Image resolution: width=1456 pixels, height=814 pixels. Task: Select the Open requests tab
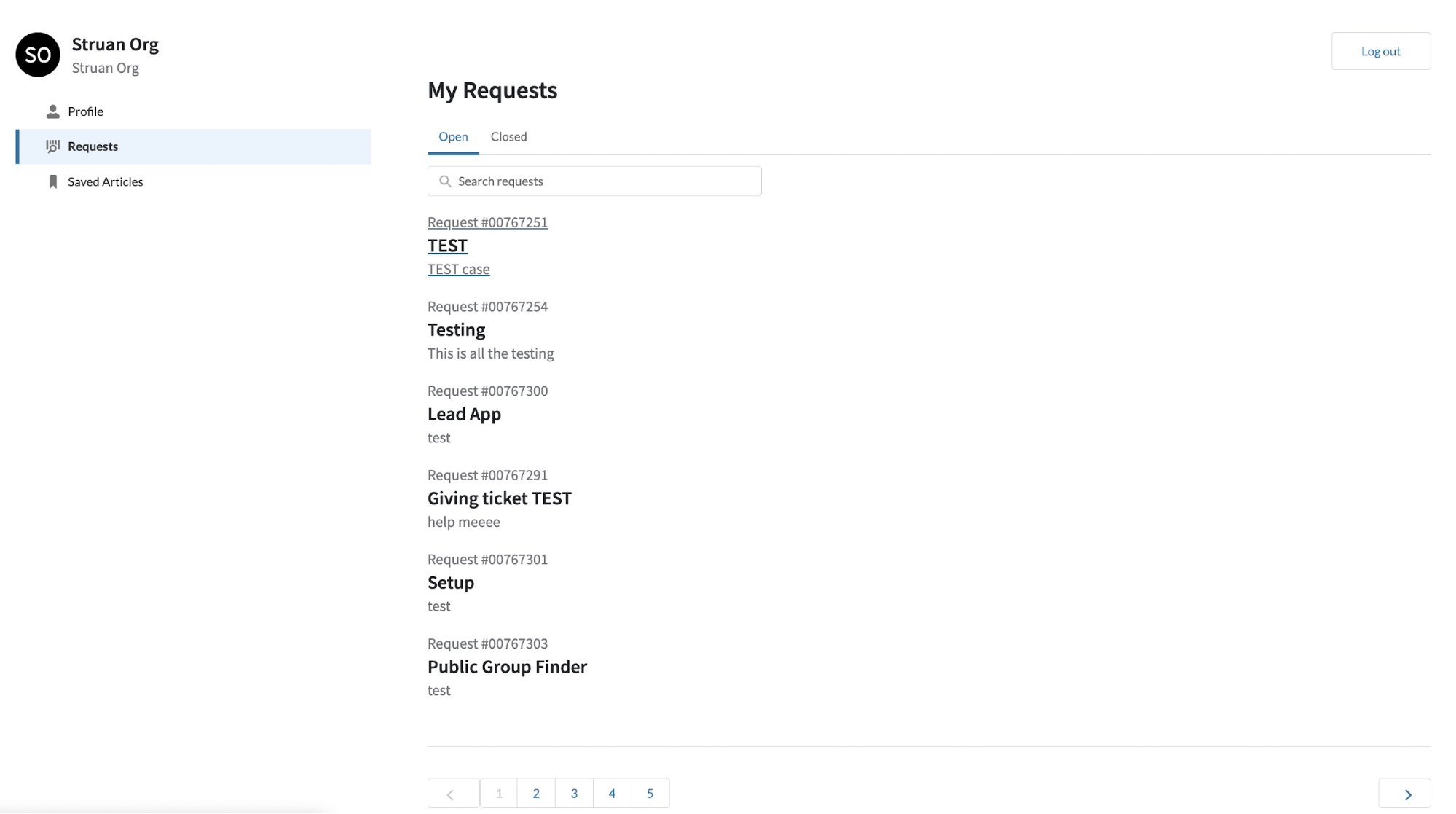[x=453, y=136]
